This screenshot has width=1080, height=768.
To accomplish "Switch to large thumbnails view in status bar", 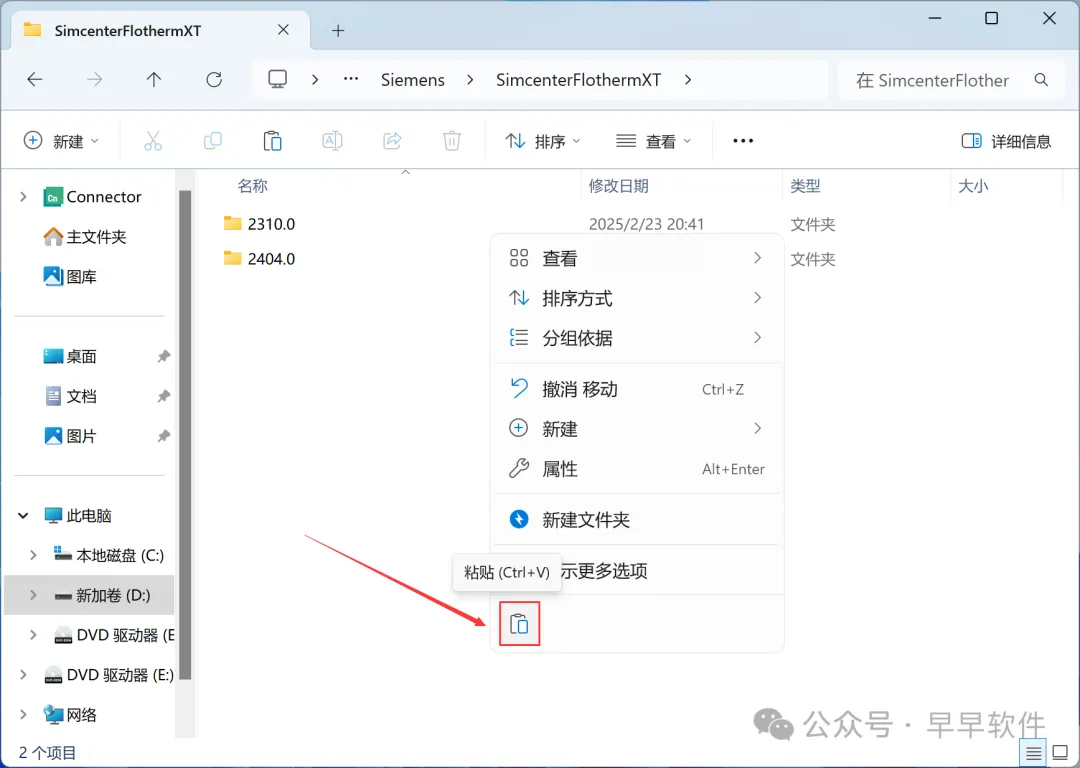I will click(x=1061, y=754).
